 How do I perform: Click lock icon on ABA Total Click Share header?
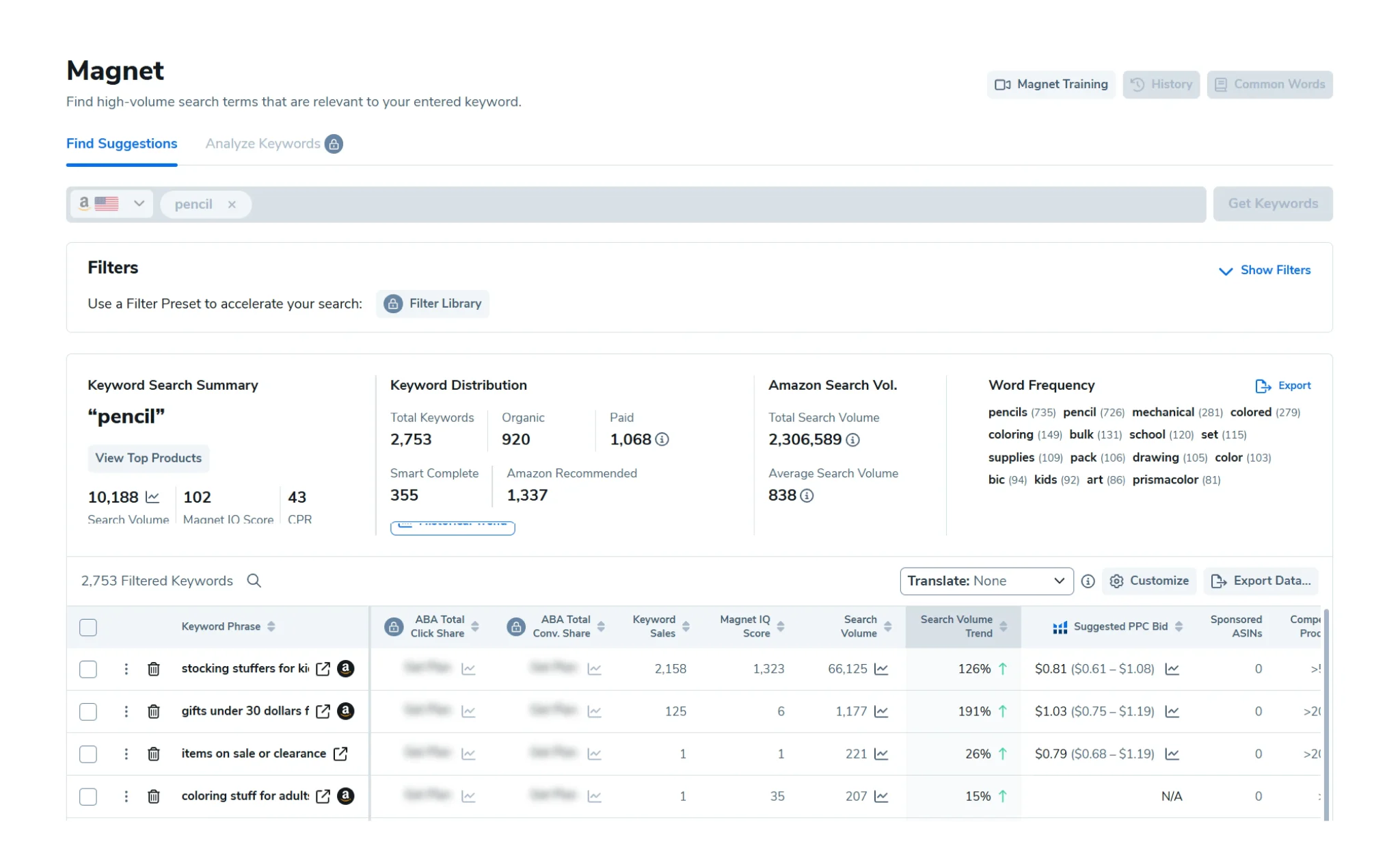point(394,627)
